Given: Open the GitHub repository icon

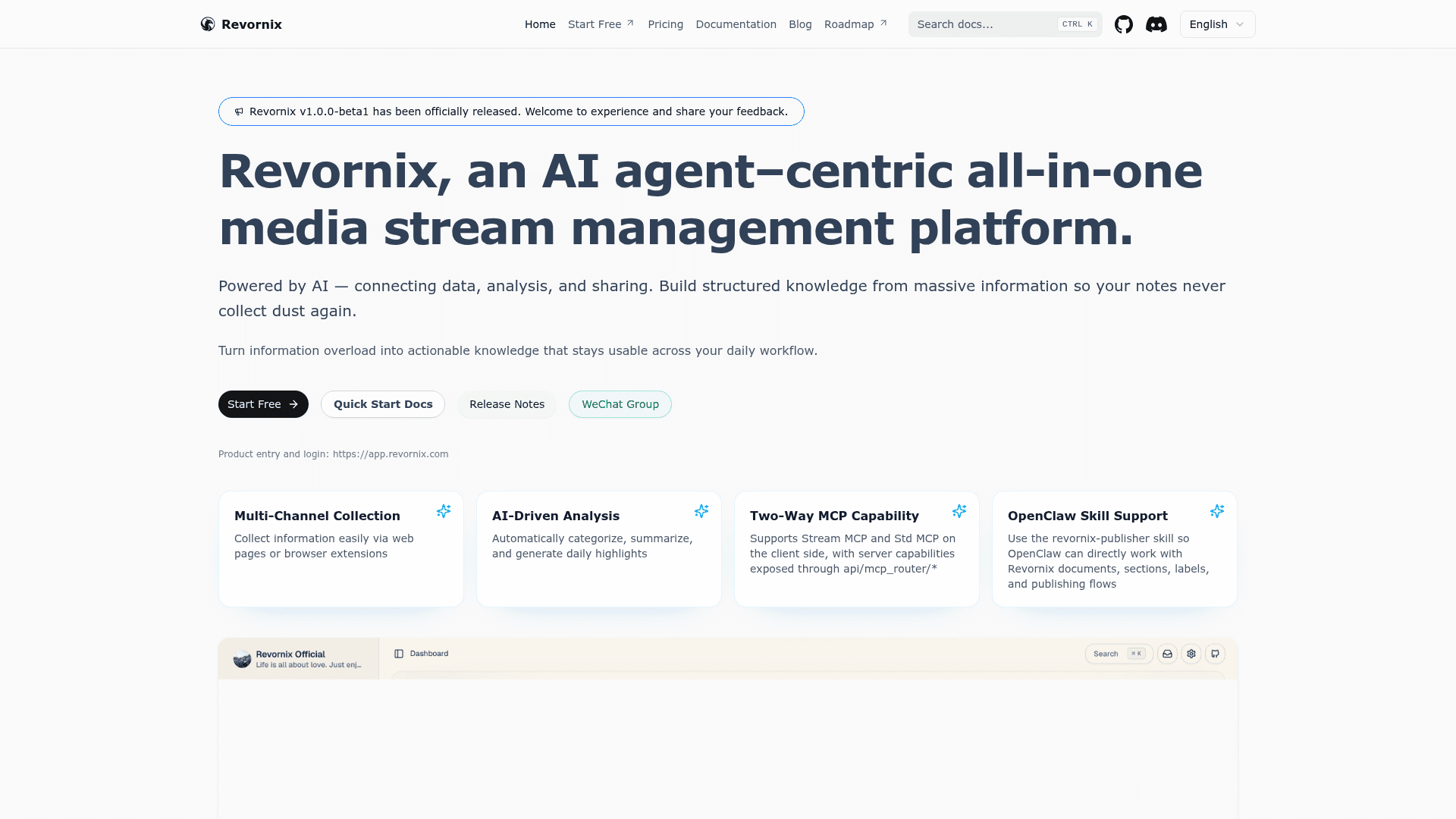Looking at the screenshot, I should (1124, 24).
